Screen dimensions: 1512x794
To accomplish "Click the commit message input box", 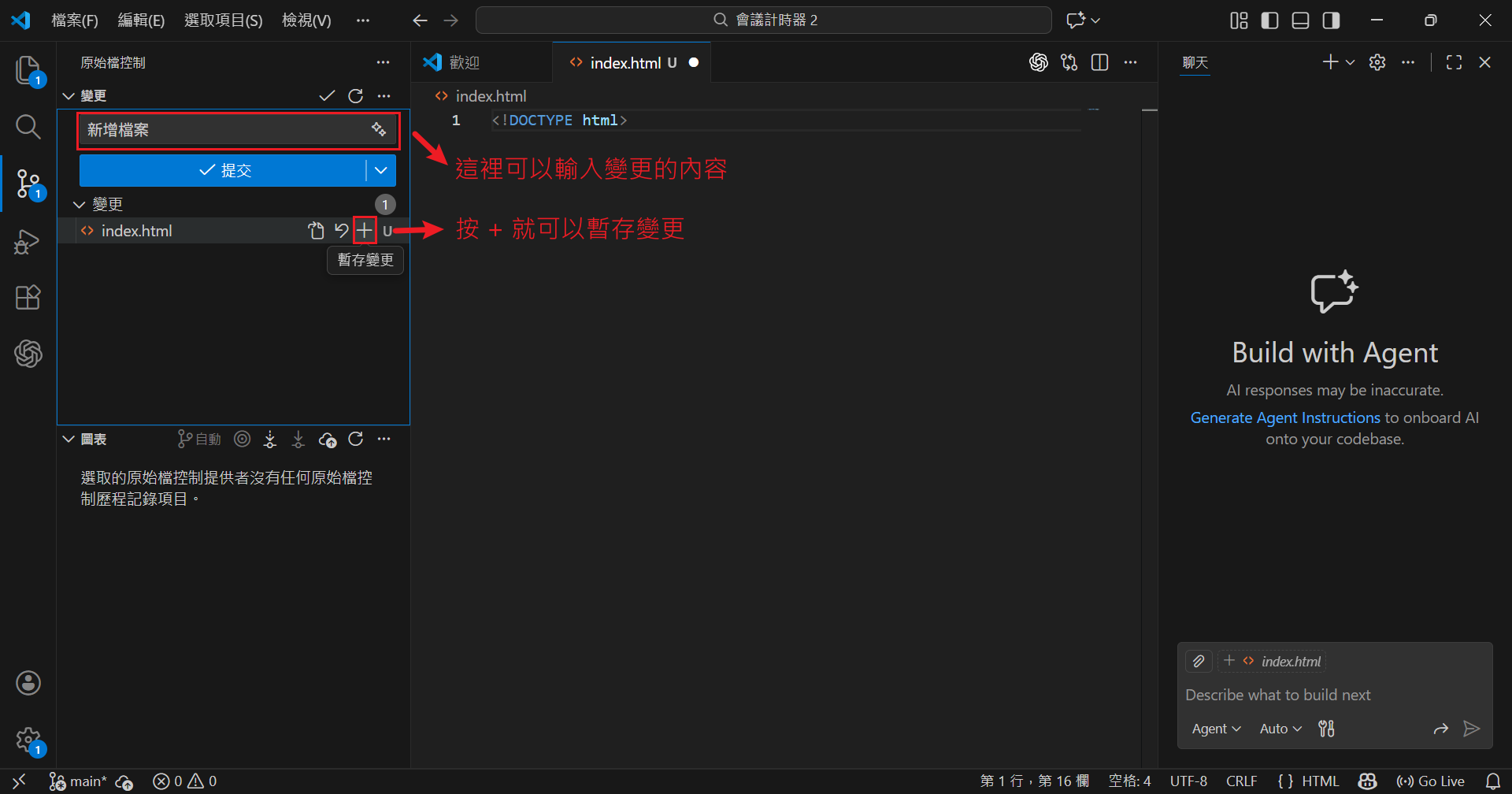I will coord(224,130).
